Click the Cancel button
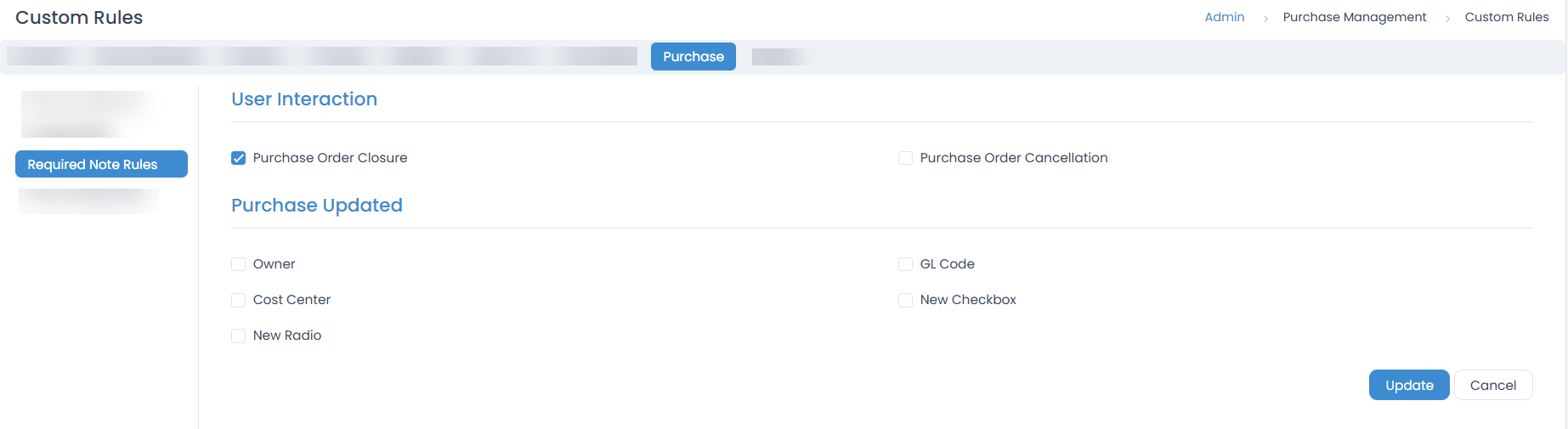Image resolution: width=1568 pixels, height=429 pixels. (x=1492, y=385)
